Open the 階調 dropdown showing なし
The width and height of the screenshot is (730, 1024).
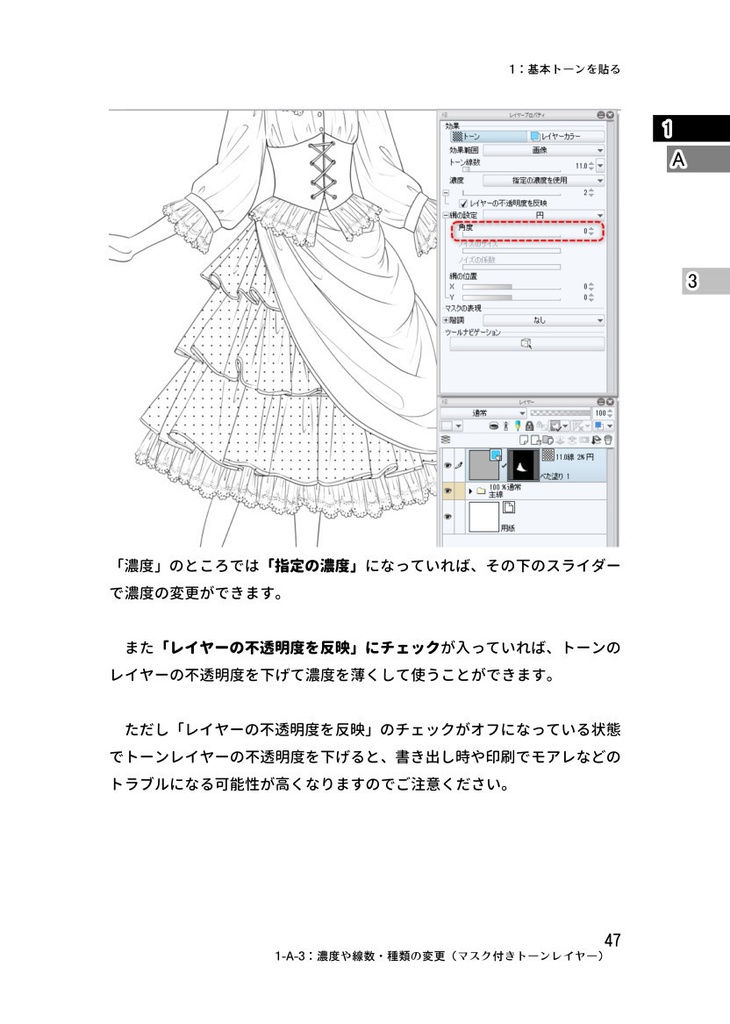click(543, 321)
